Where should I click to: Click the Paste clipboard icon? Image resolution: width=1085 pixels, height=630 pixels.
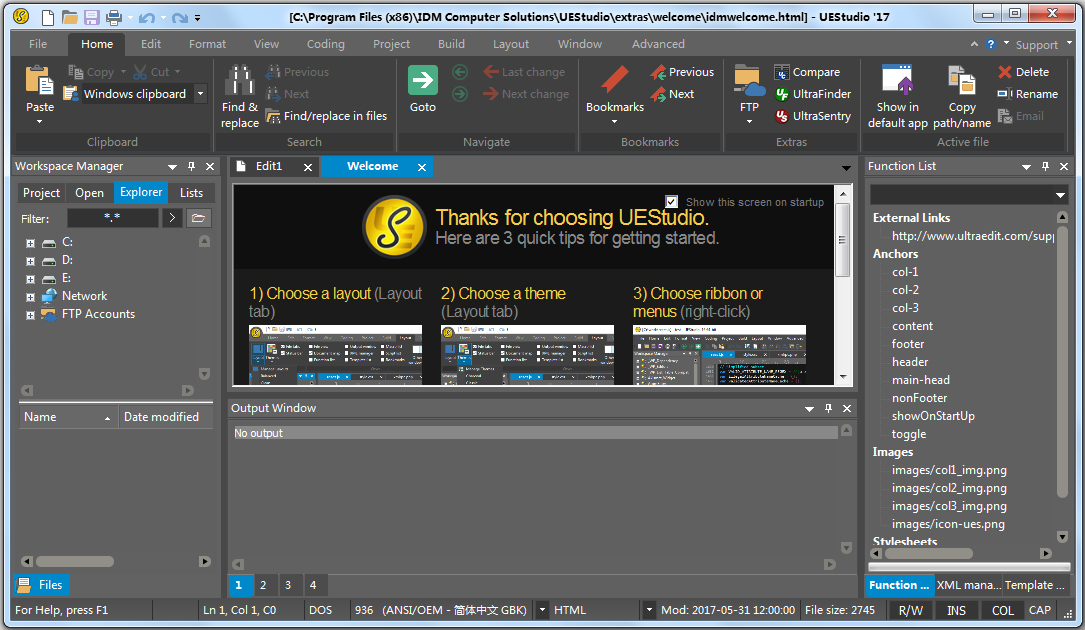point(39,80)
